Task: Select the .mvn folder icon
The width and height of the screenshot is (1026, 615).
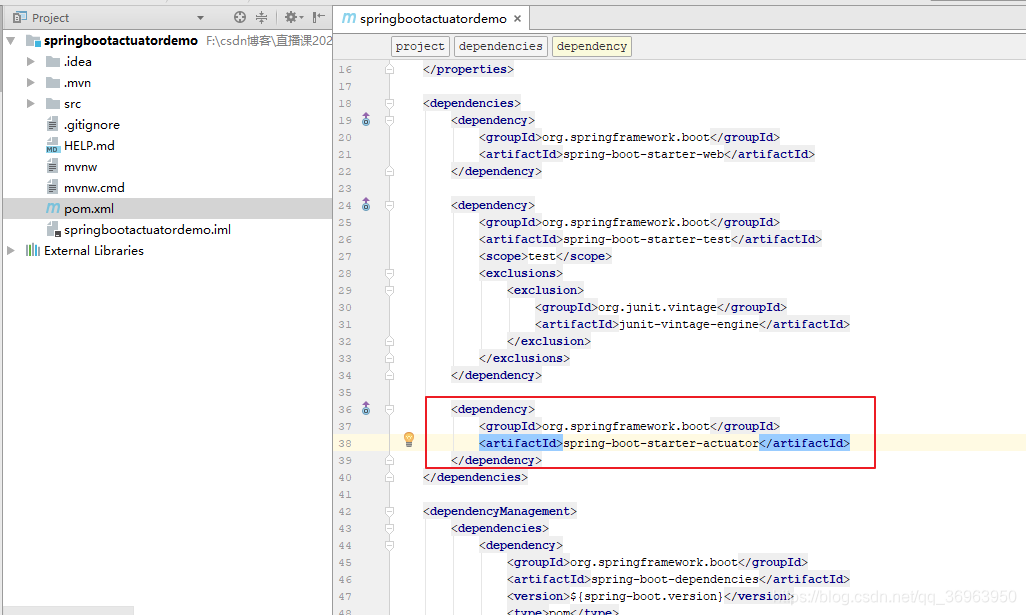Action: [x=53, y=82]
